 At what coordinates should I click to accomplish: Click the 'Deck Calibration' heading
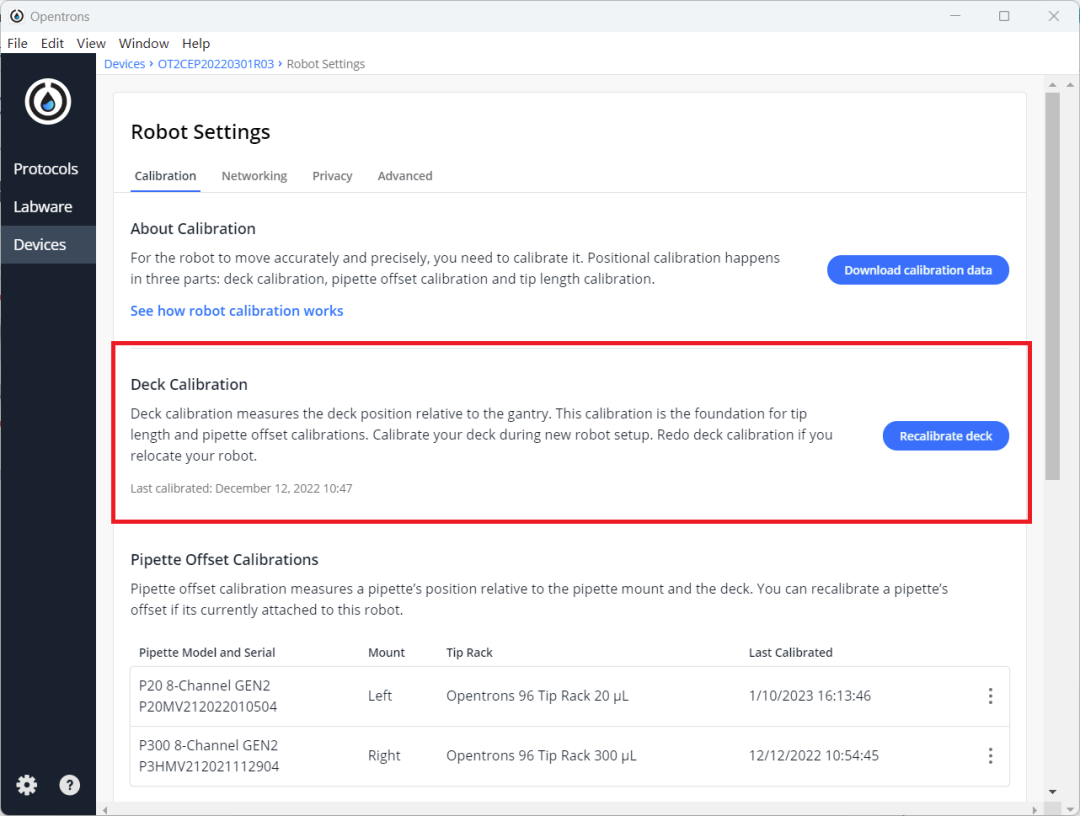[189, 384]
